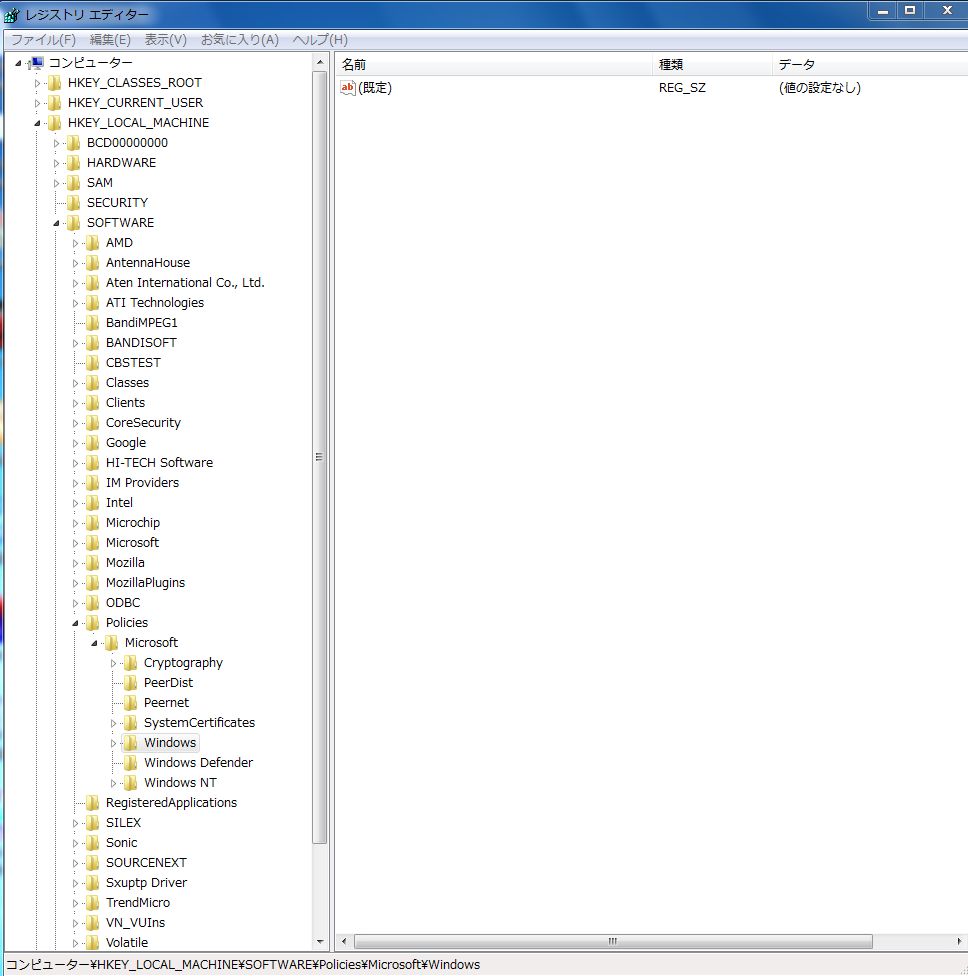The height and width of the screenshot is (976, 968).
Task: Expand the HKEY_CLASSES_ROOT key
Action: 37,83
